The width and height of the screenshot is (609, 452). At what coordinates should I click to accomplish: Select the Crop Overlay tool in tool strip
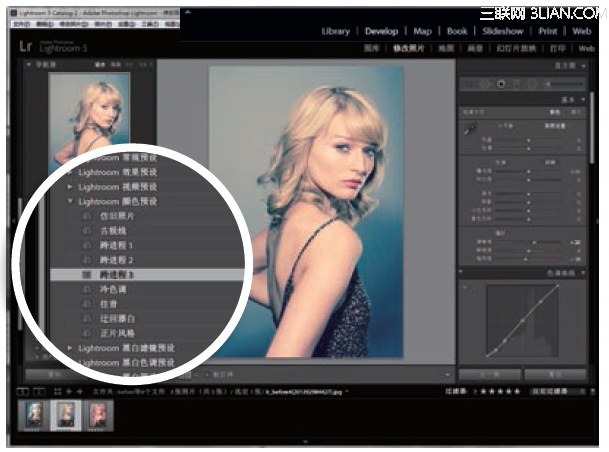(469, 84)
